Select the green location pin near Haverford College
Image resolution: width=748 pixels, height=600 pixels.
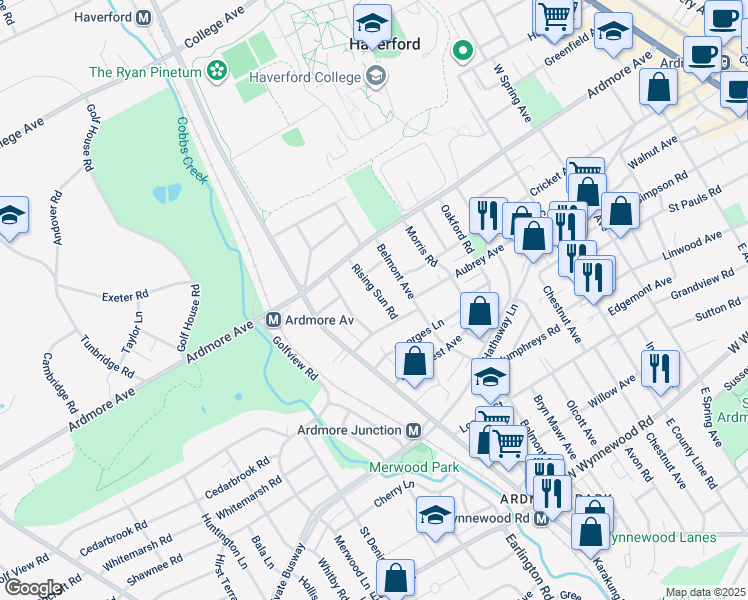coord(462,52)
